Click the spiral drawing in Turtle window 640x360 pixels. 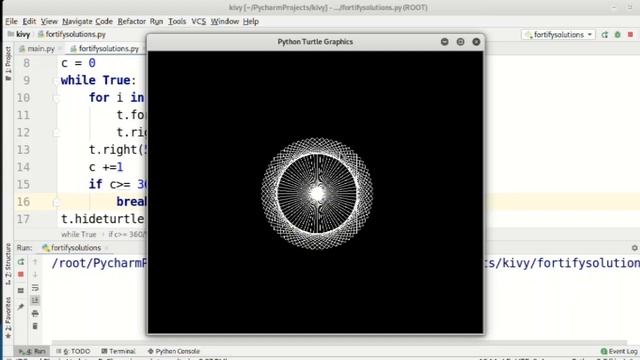coord(317,193)
